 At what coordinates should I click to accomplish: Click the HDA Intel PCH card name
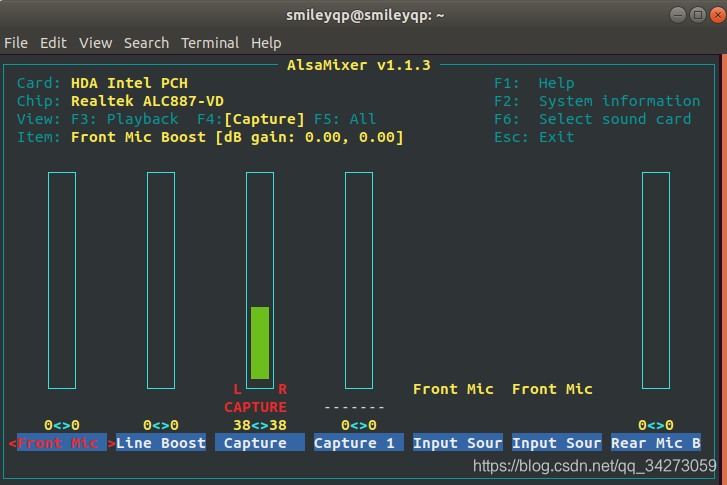click(x=129, y=83)
